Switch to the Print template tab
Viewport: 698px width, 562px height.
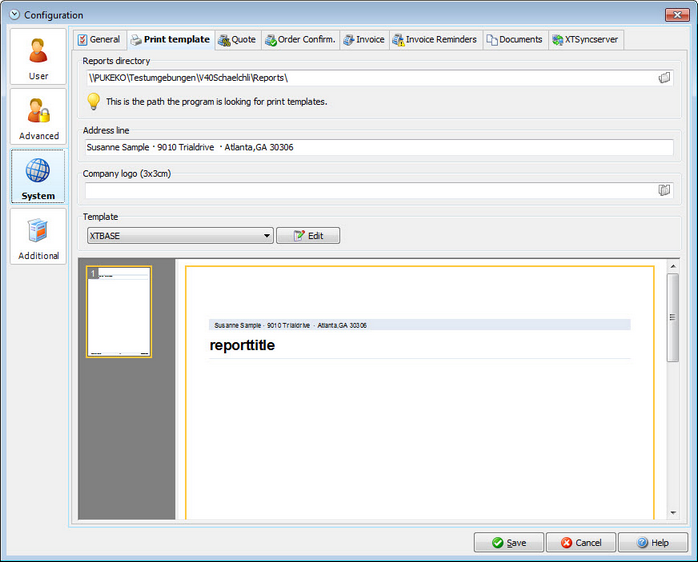(170, 40)
